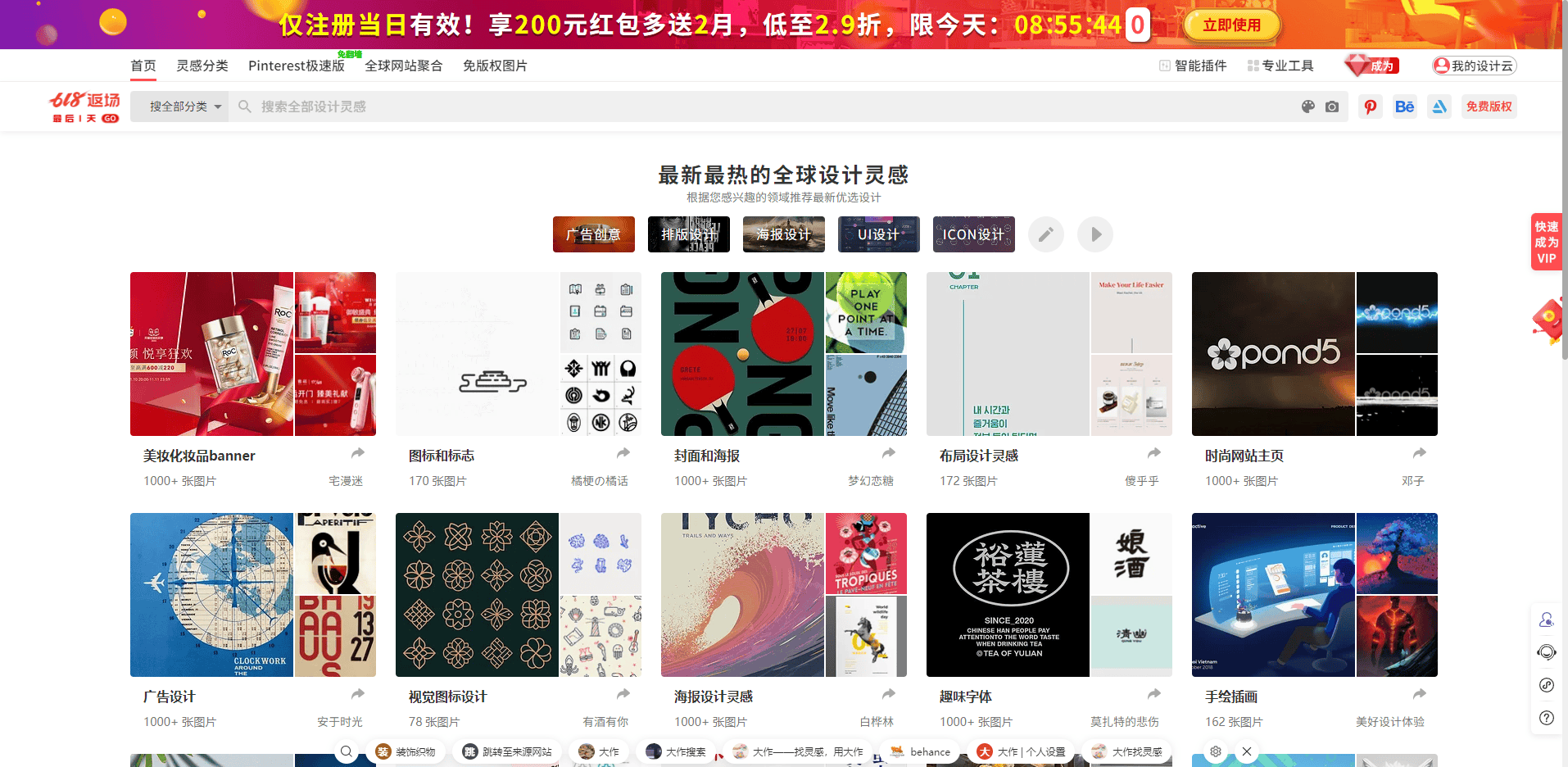The height and width of the screenshot is (767, 1568).
Task: Search by image using camera icon
Action: 1332,107
